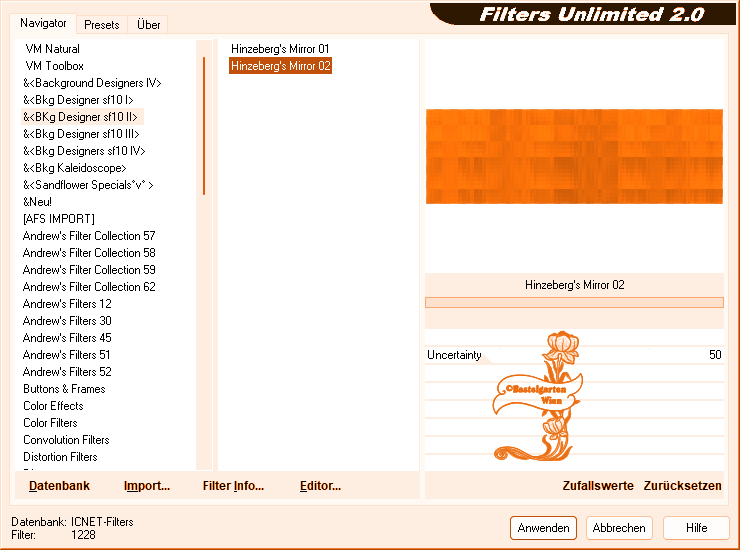Open Filter Info...
Image resolution: width=740 pixels, height=550 pixels.
tap(233, 486)
